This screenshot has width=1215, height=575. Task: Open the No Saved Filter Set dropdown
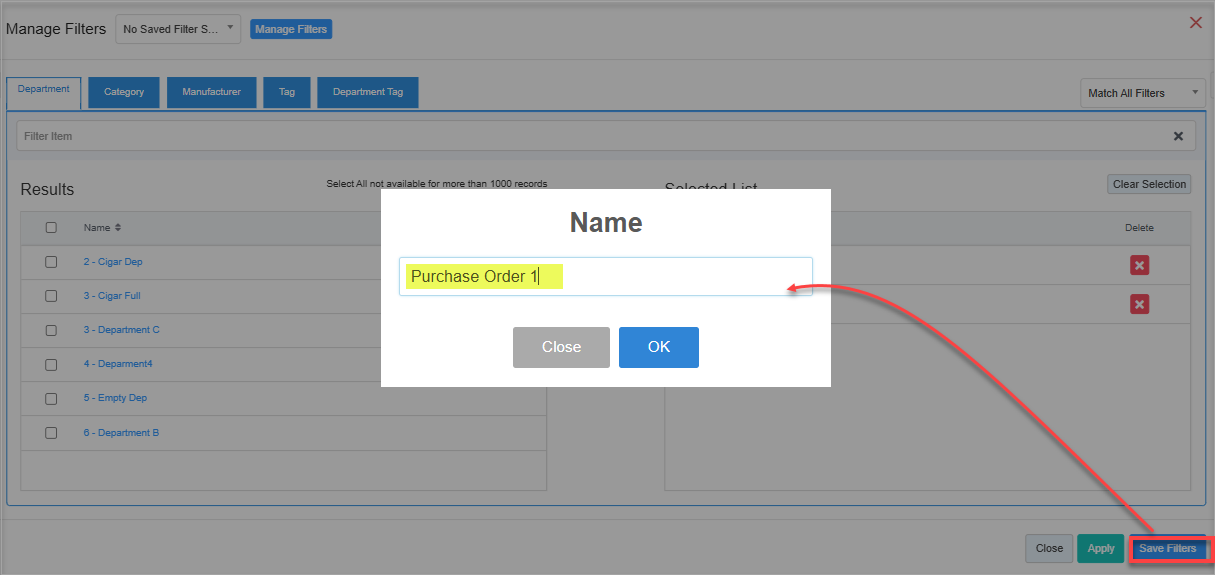tap(178, 29)
